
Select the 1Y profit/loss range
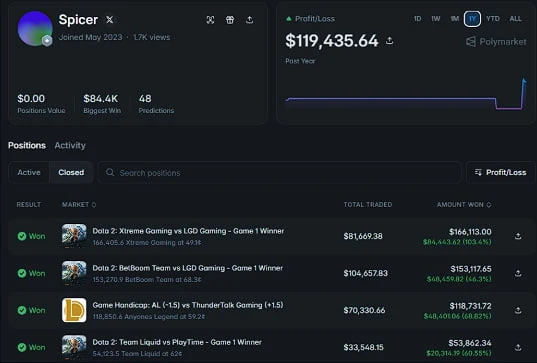coord(472,18)
